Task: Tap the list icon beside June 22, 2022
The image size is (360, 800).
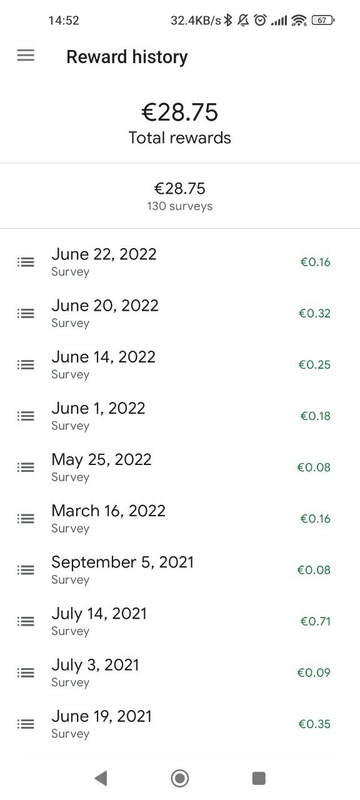Action: 25,262
